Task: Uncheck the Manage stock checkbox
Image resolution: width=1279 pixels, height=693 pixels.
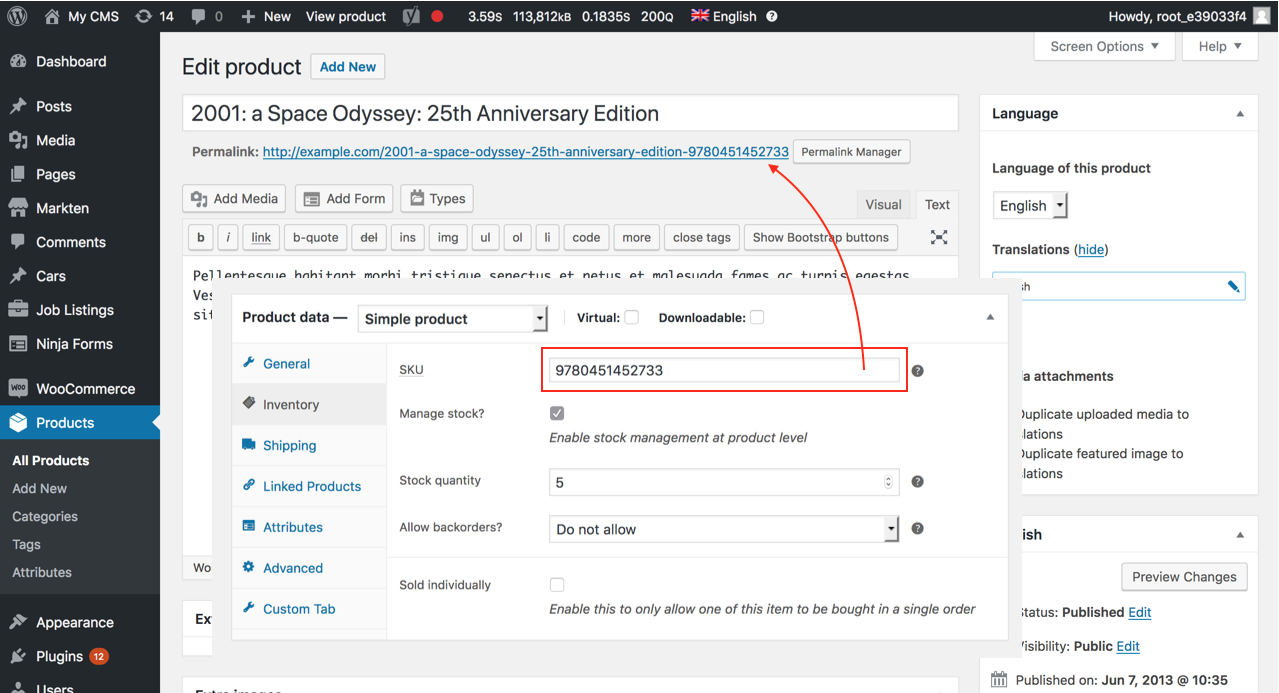Action: (557, 413)
